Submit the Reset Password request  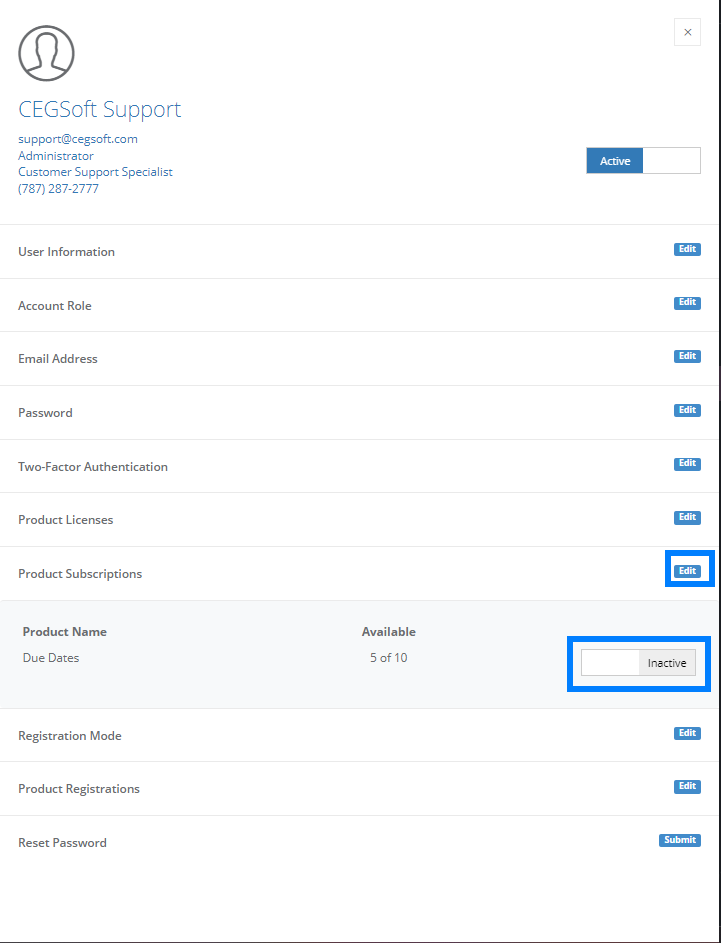pyautogui.click(x=680, y=840)
